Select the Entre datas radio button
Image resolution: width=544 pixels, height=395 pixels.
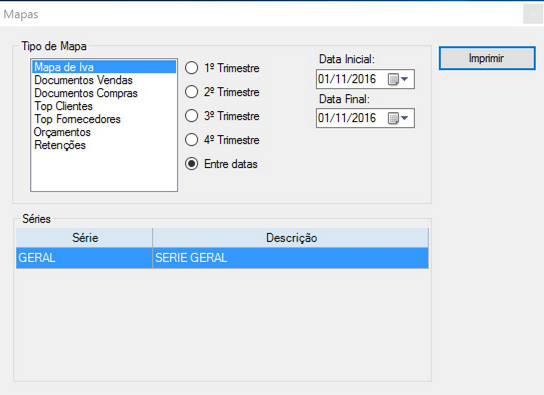pos(192,164)
